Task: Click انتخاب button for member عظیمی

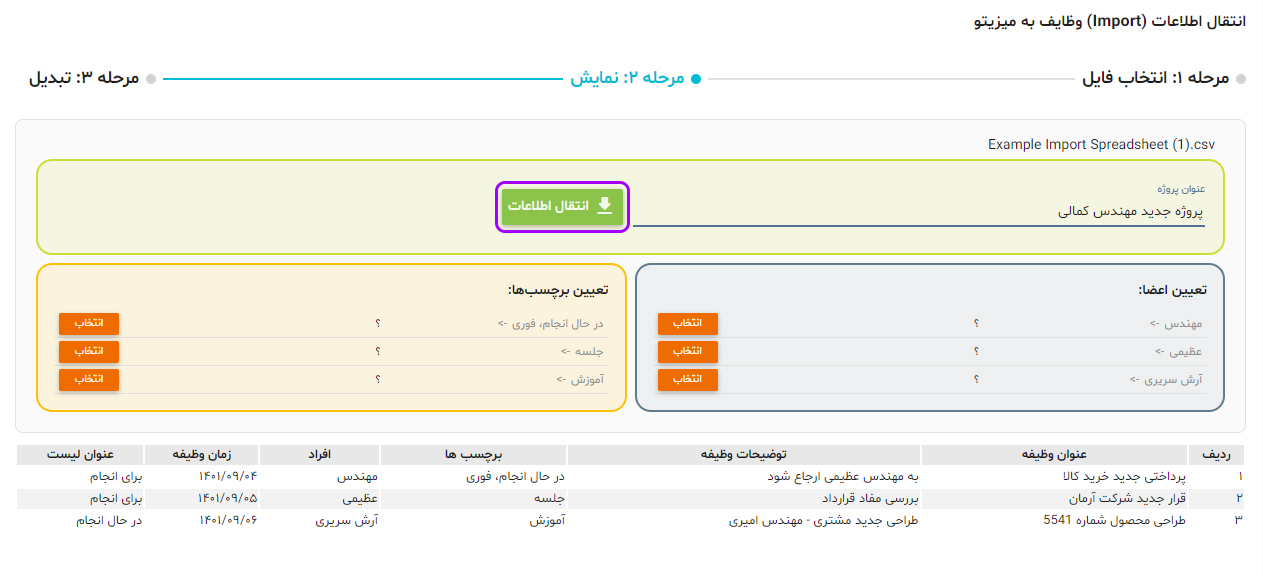Action: (x=688, y=352)
